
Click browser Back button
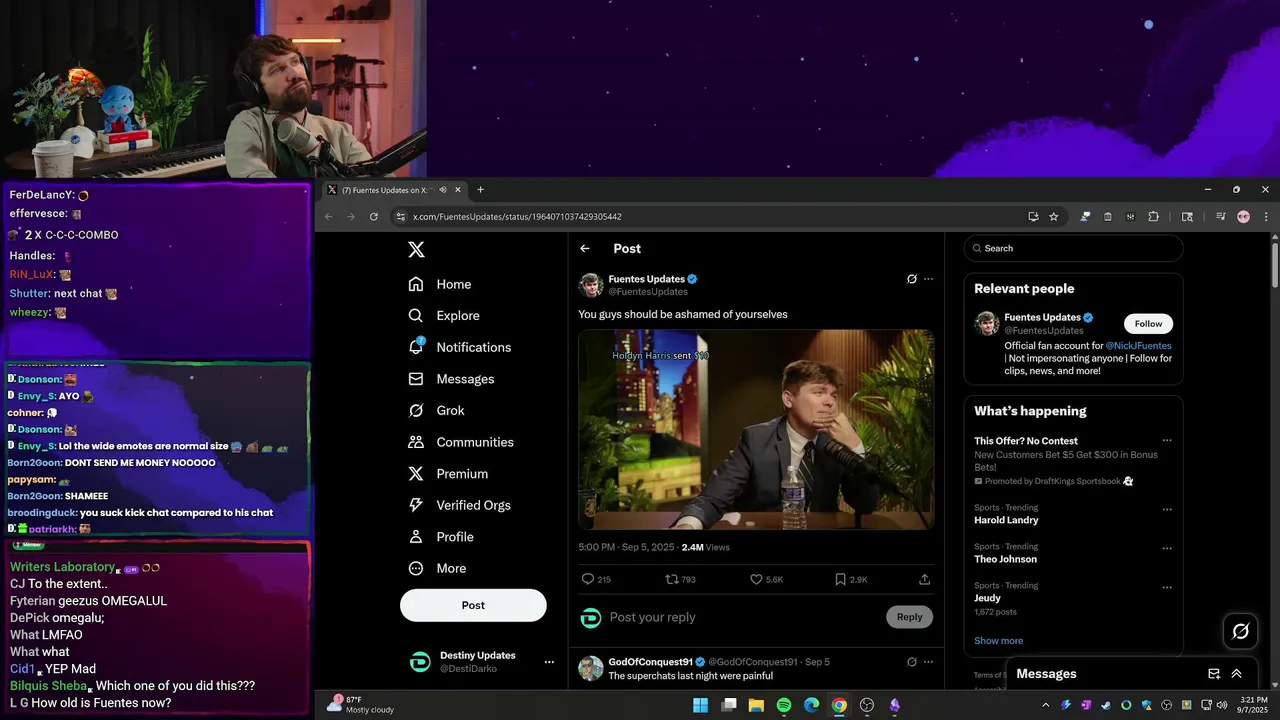(328, 217)
